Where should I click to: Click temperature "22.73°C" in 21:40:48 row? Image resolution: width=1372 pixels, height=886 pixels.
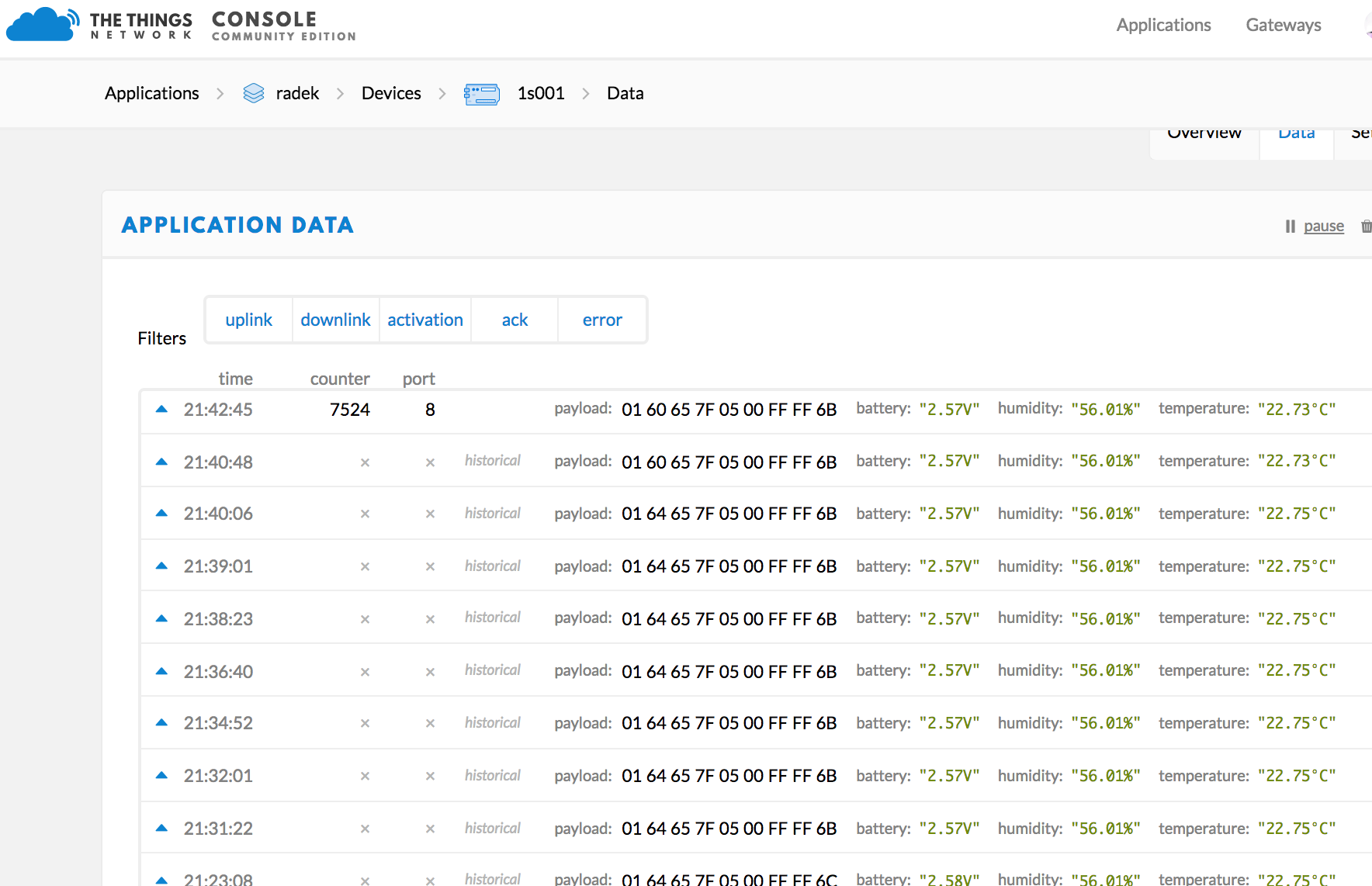click(1297, 462)
